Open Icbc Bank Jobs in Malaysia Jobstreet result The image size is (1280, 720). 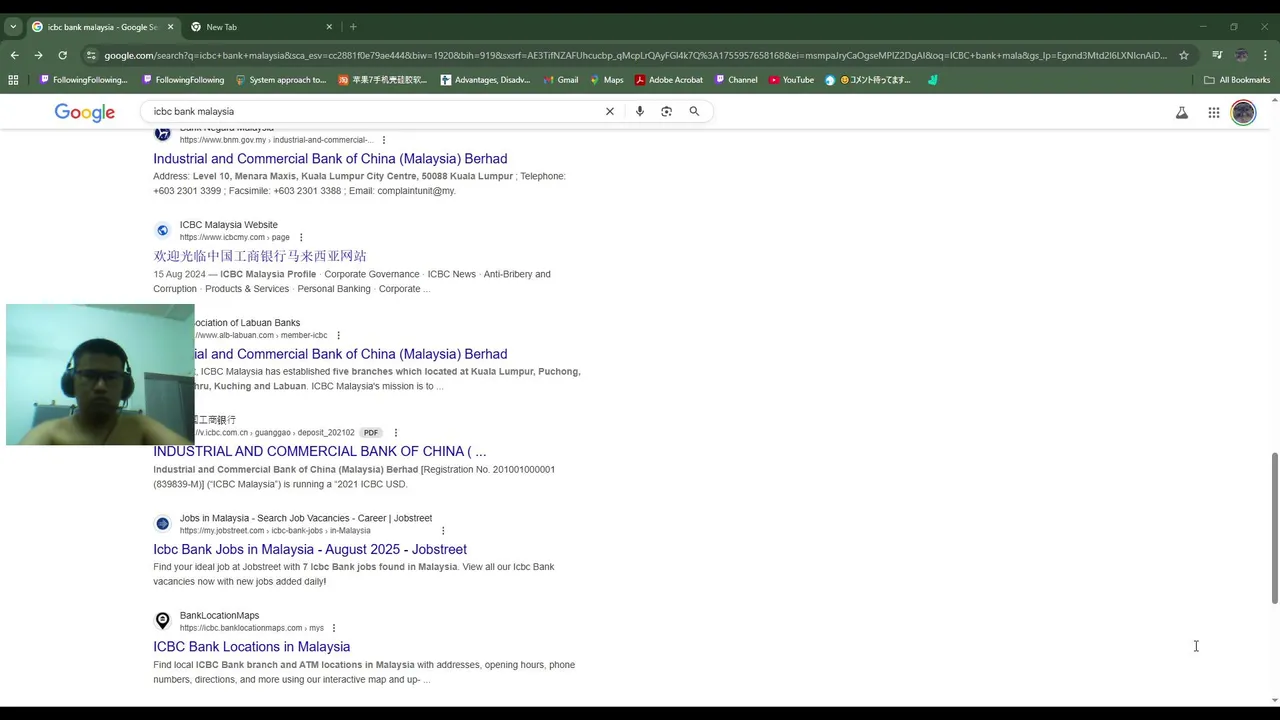coord(310,549)
